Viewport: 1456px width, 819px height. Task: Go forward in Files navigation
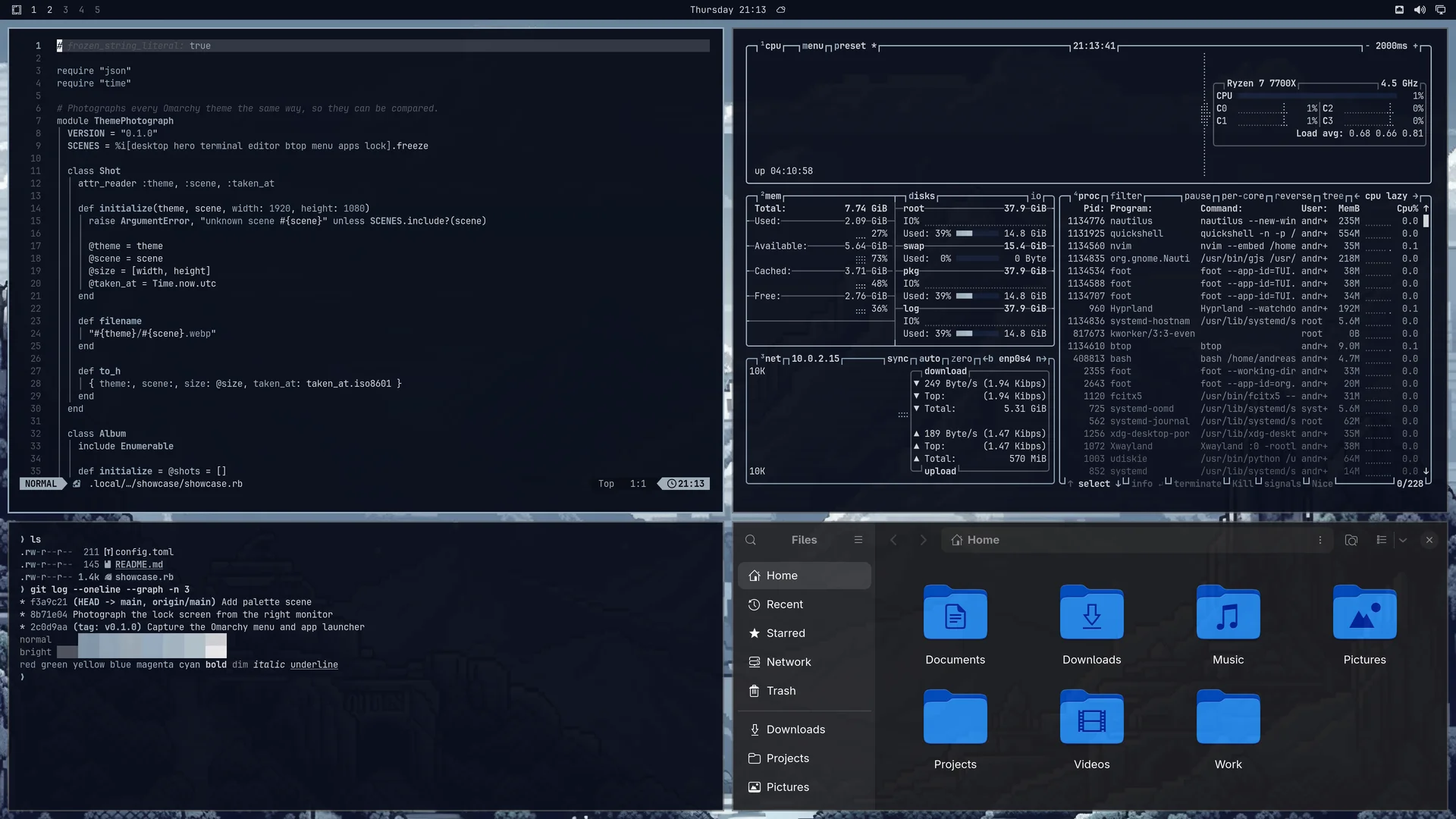(923, 540)
